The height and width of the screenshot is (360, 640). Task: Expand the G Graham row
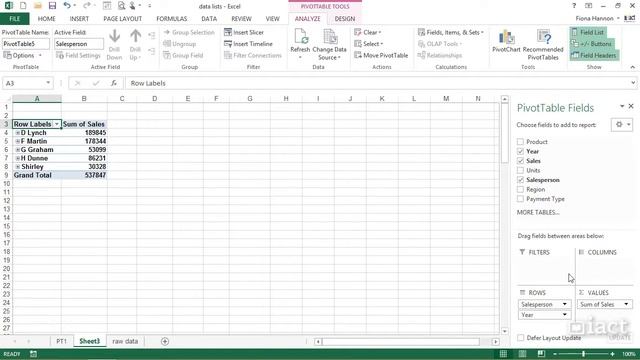(x=18, y=150)
